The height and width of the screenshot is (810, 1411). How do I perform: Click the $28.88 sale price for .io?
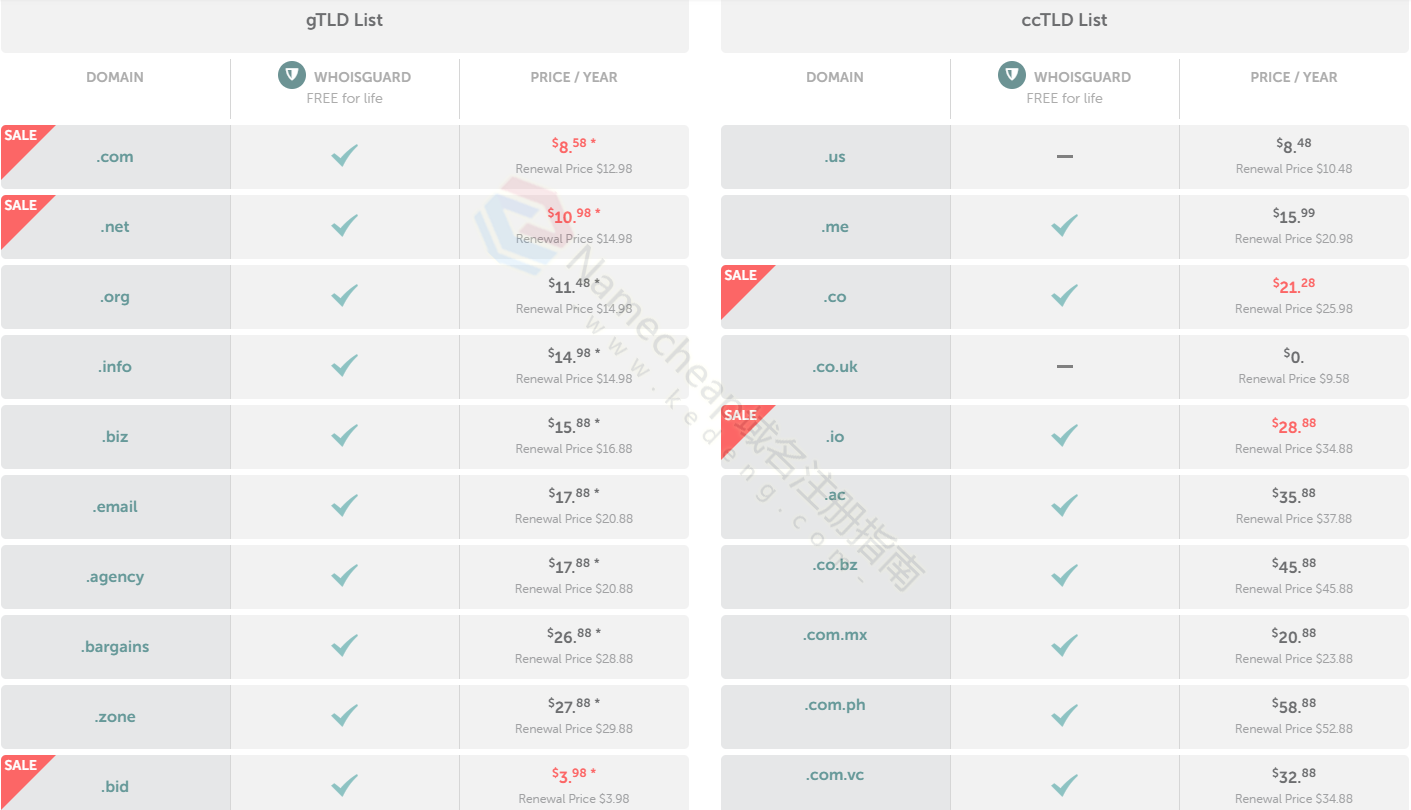tap(1294, 426)
